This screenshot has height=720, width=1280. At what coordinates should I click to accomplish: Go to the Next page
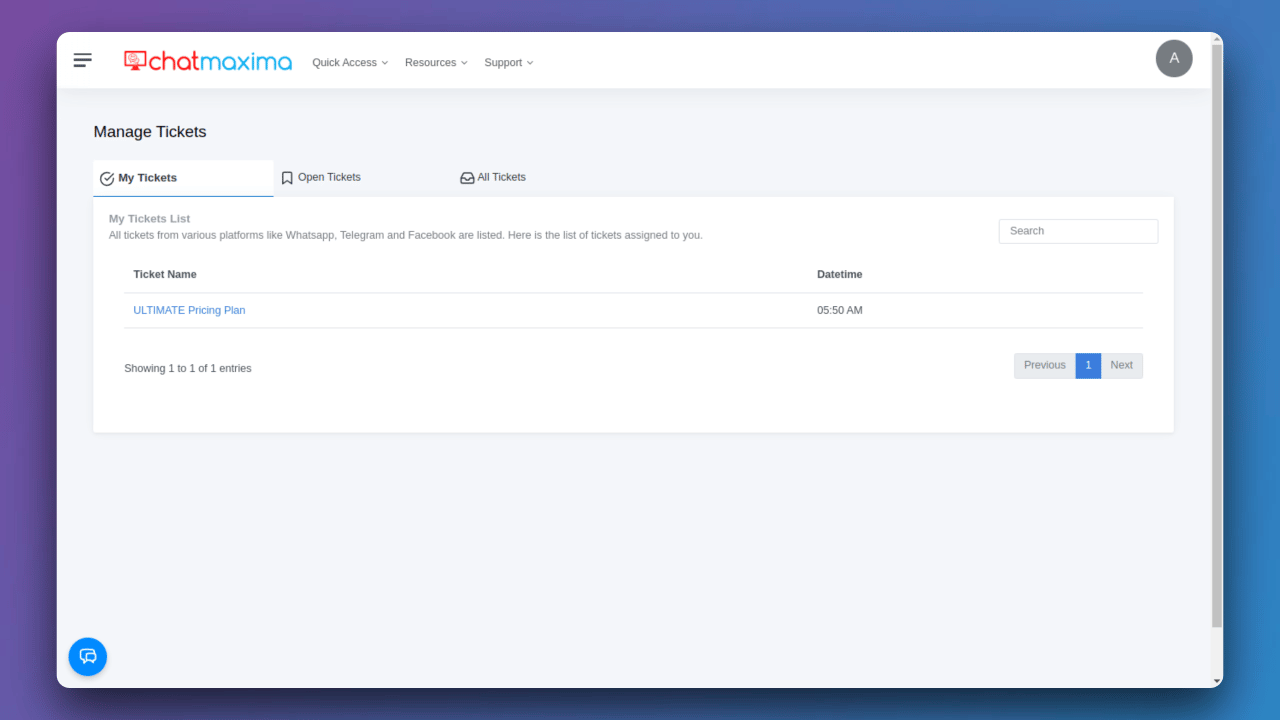(1122, 366)
